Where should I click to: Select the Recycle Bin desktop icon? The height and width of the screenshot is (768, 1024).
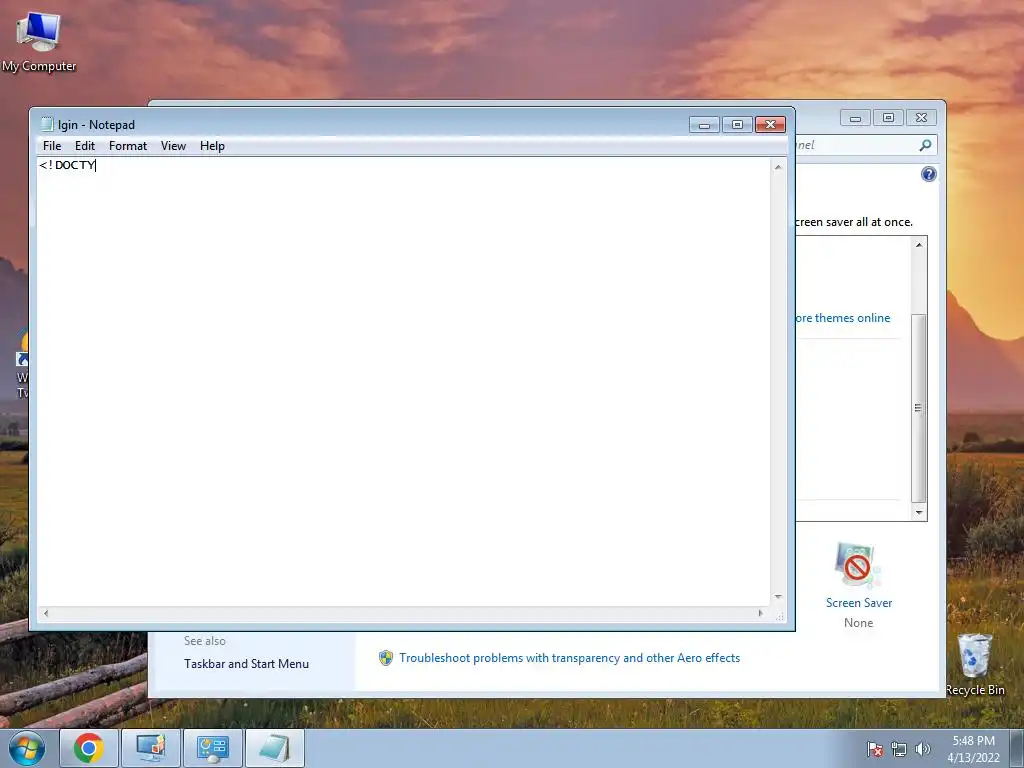(975, 664)
